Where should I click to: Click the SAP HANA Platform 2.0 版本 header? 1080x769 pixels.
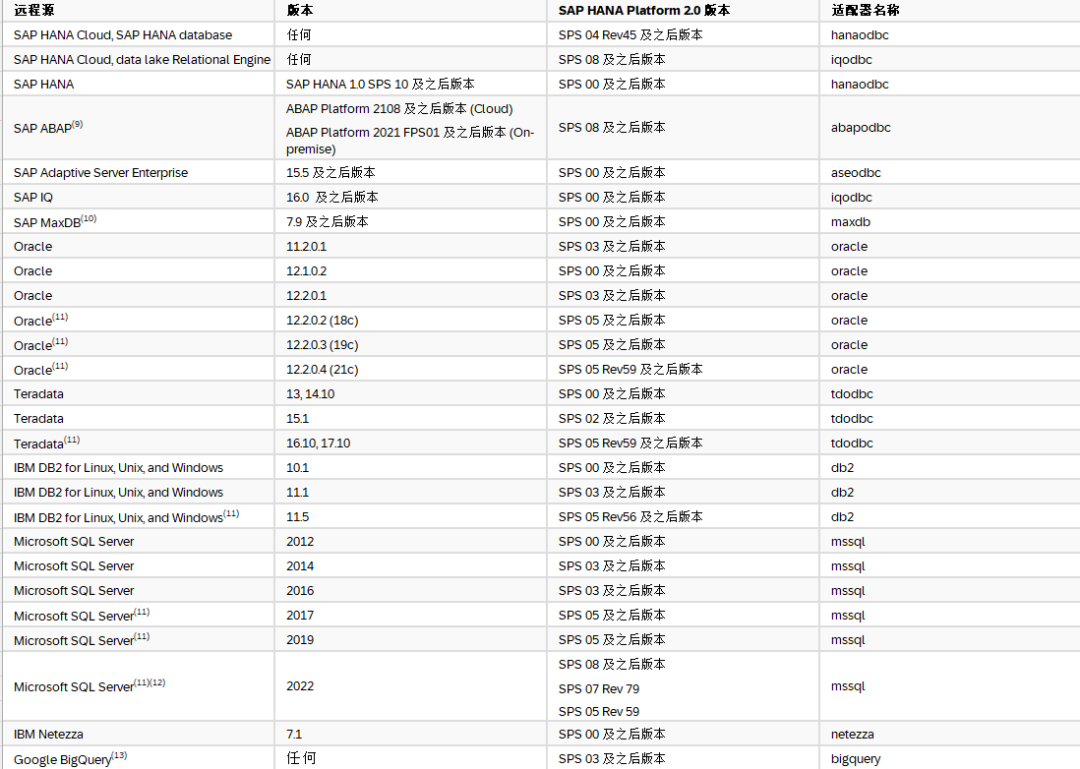(x=644, y=10)
